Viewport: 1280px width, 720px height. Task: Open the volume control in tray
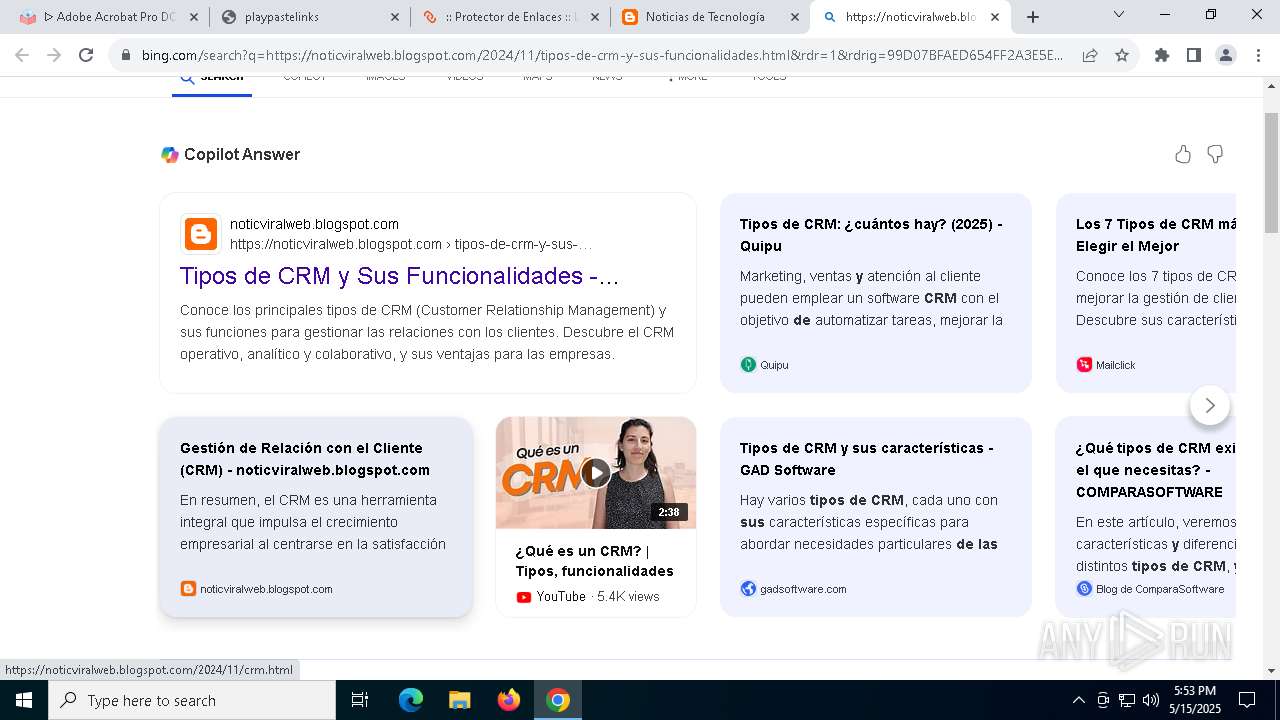click(1151, 700)
